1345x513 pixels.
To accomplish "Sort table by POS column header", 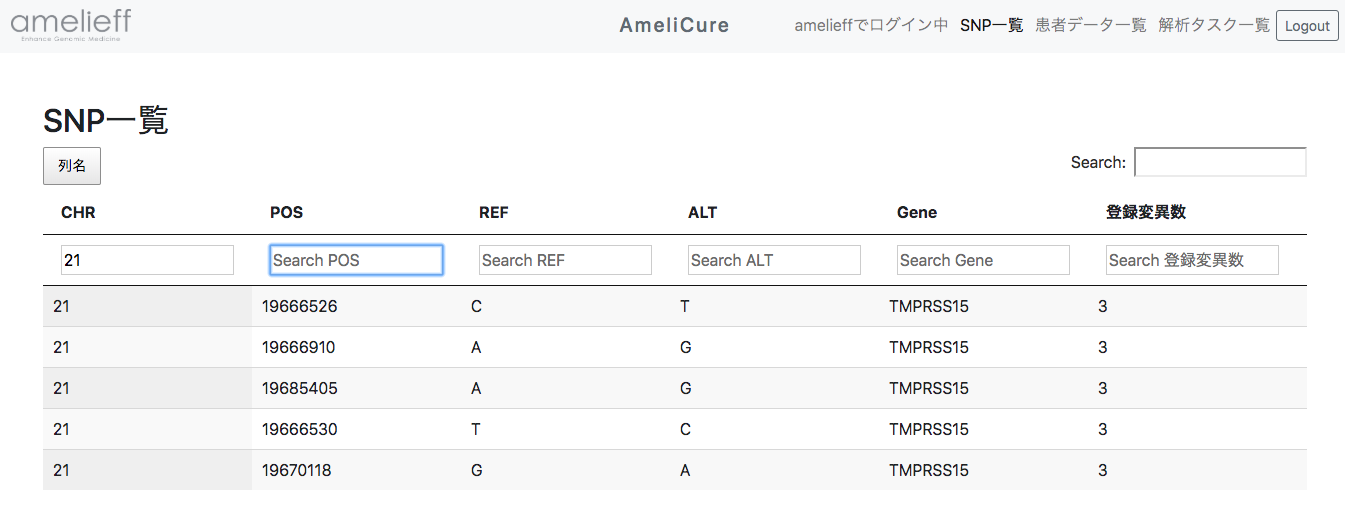I will (x=286, y=212).
